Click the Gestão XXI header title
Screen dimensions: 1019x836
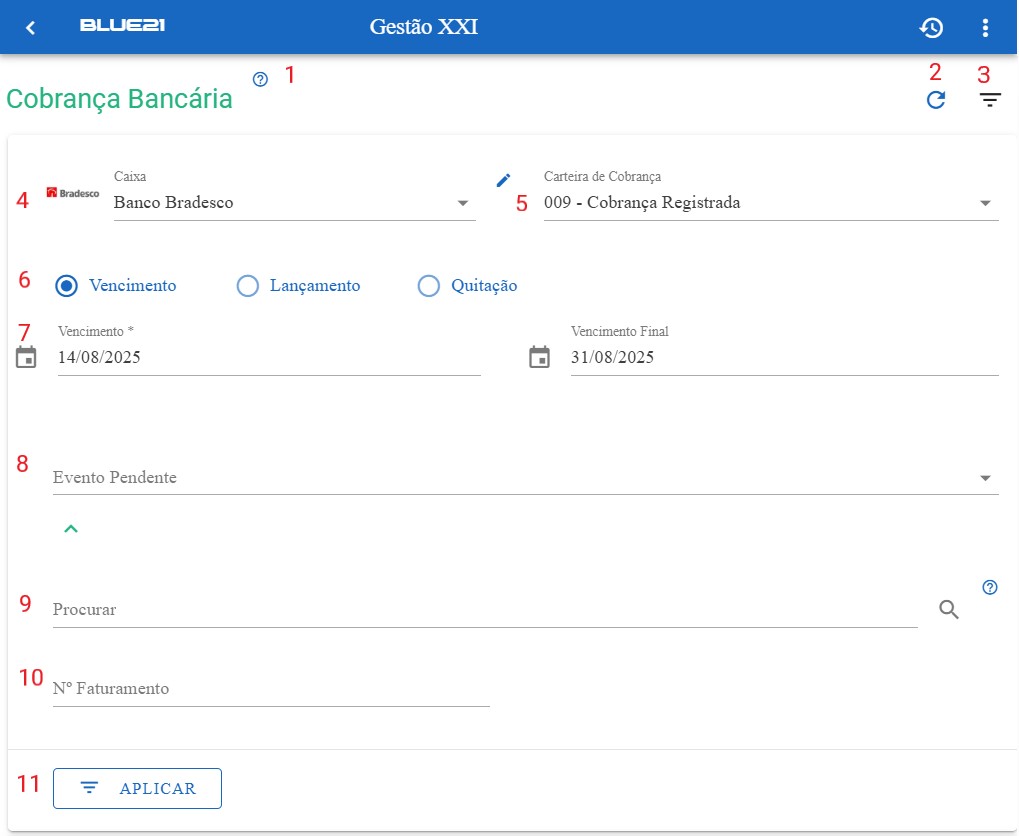(x=424, y=27)
